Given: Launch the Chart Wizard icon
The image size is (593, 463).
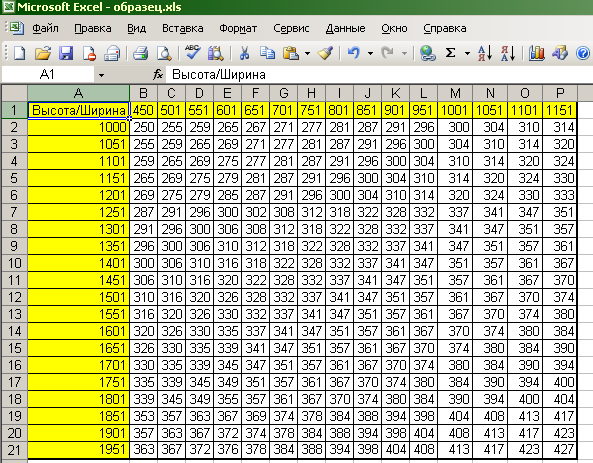Looking at the screenshot, I should coord(536,53).
